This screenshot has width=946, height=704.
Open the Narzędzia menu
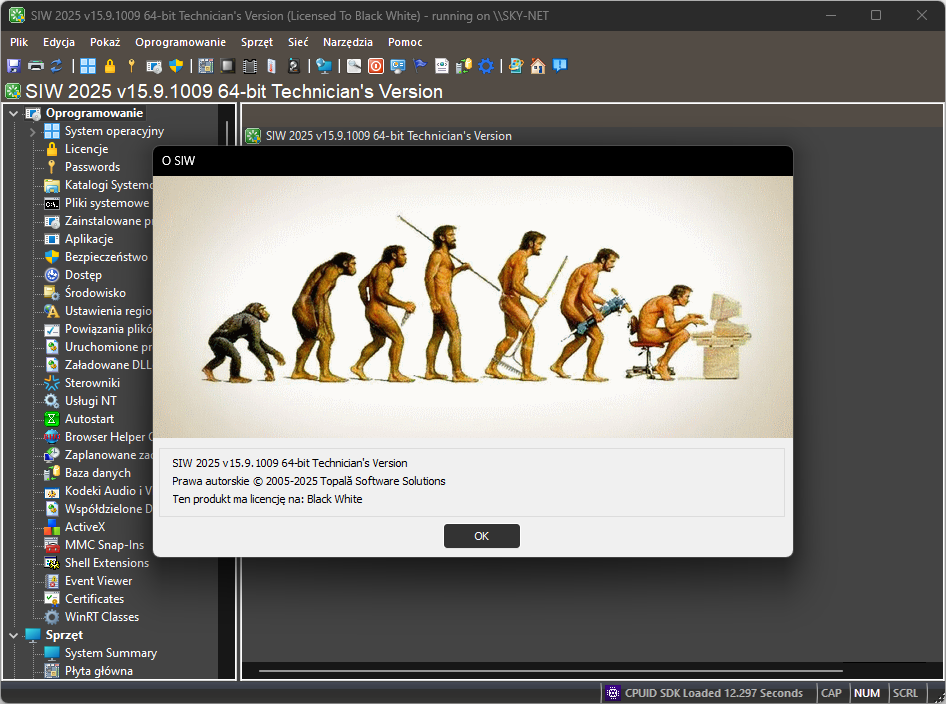pos(348,42)
